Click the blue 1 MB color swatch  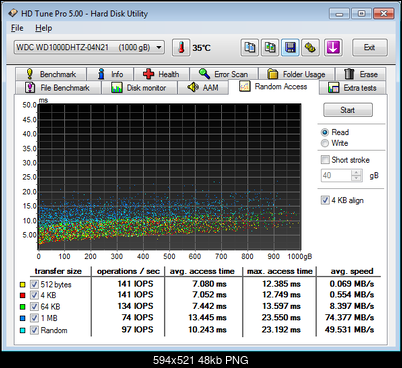[22, 318]
